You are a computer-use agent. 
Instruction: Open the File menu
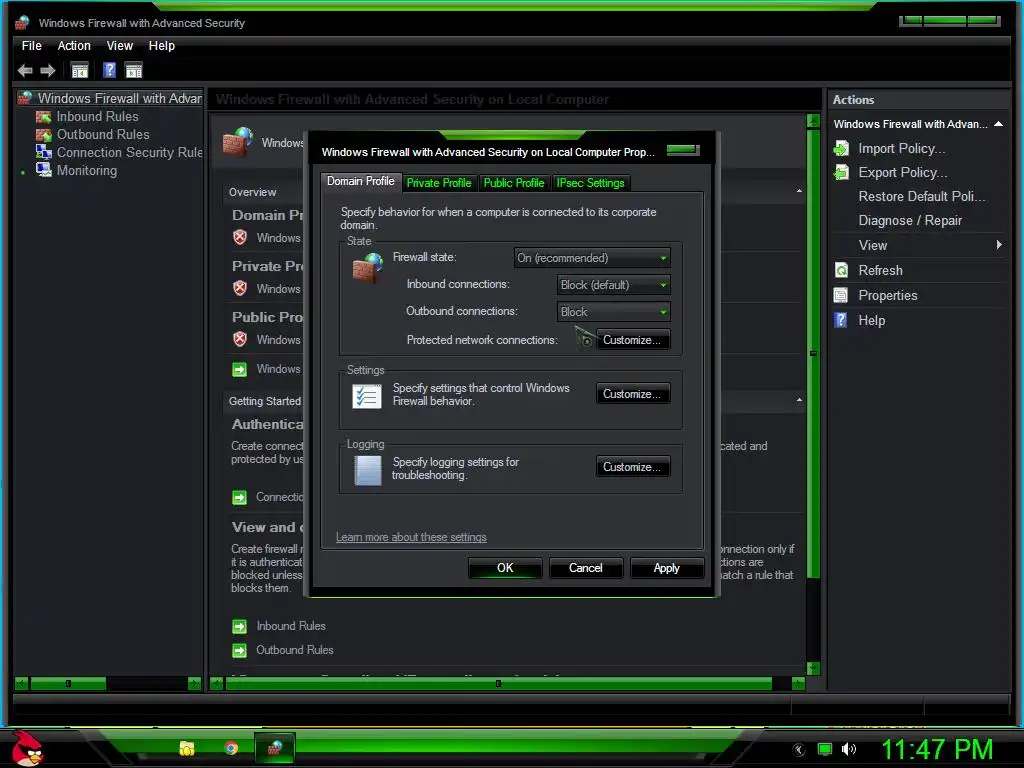pyautogui.click(x=31, y=46)
